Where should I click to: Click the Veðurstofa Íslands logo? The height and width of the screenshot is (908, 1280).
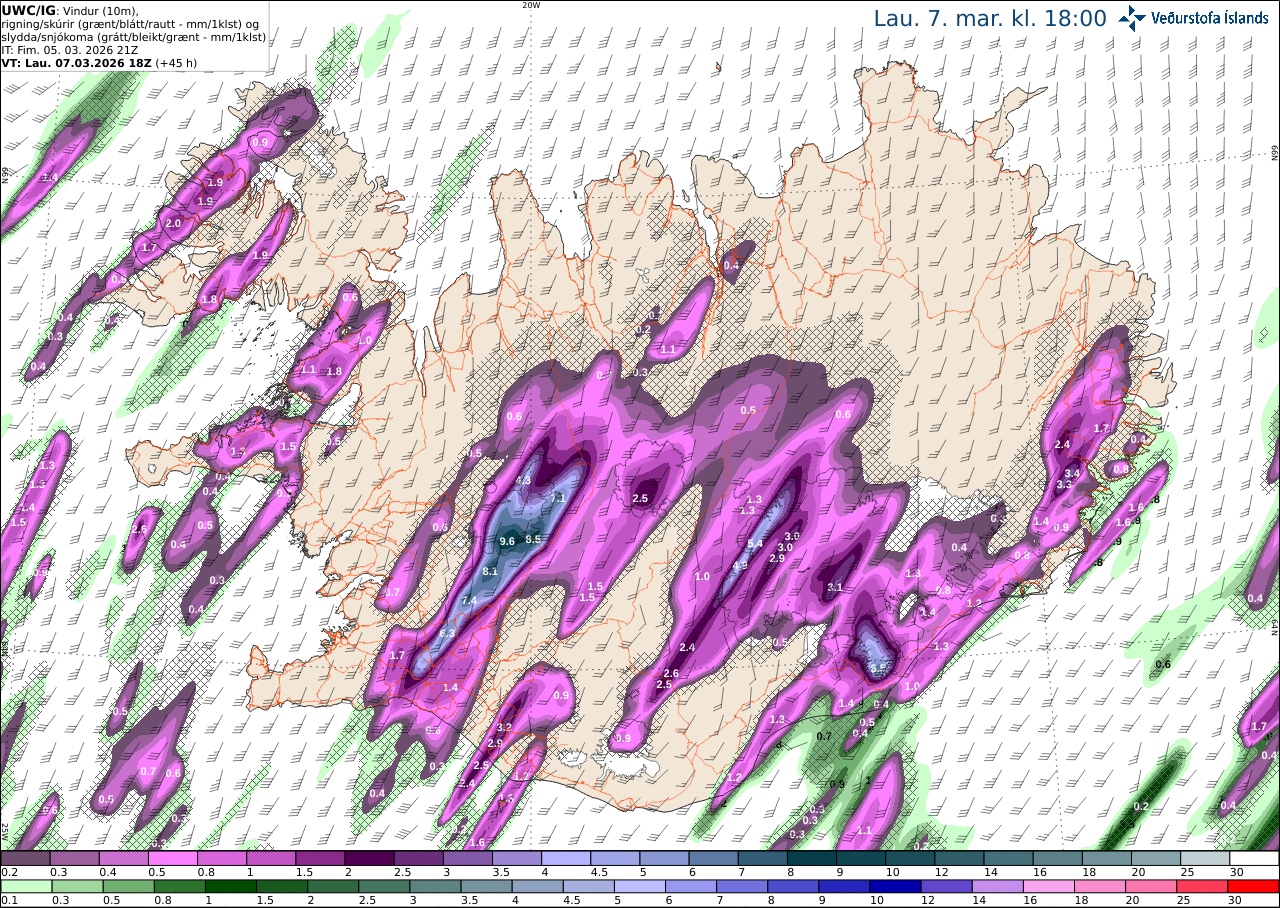pos(1194,18)
